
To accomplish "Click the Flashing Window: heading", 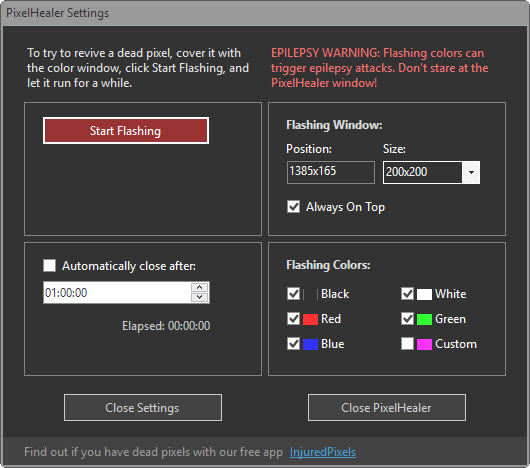I will (334, 125).
